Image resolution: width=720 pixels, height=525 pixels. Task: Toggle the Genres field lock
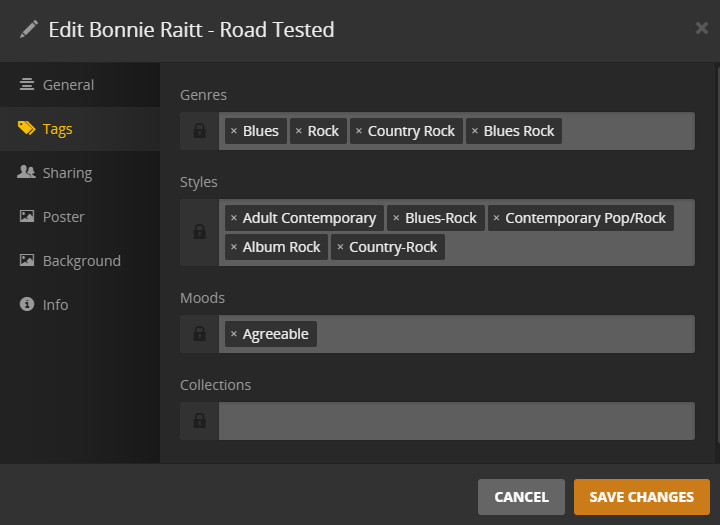pyautogui.click(x=199, y=131)
